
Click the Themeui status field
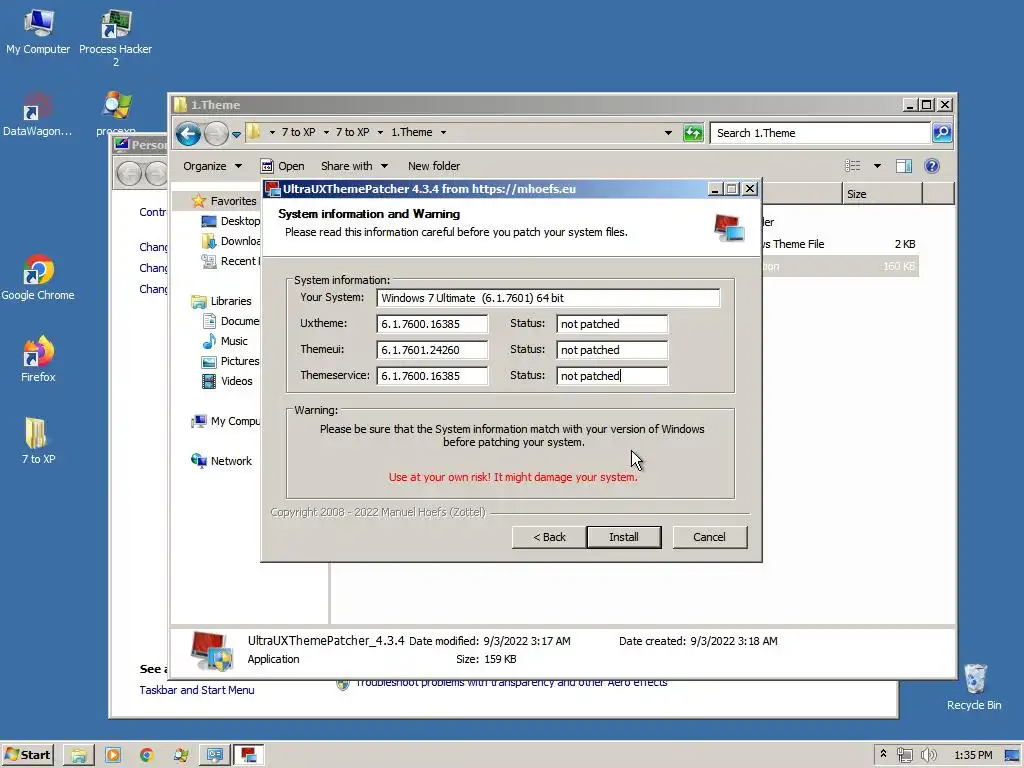tap(612, 350)
